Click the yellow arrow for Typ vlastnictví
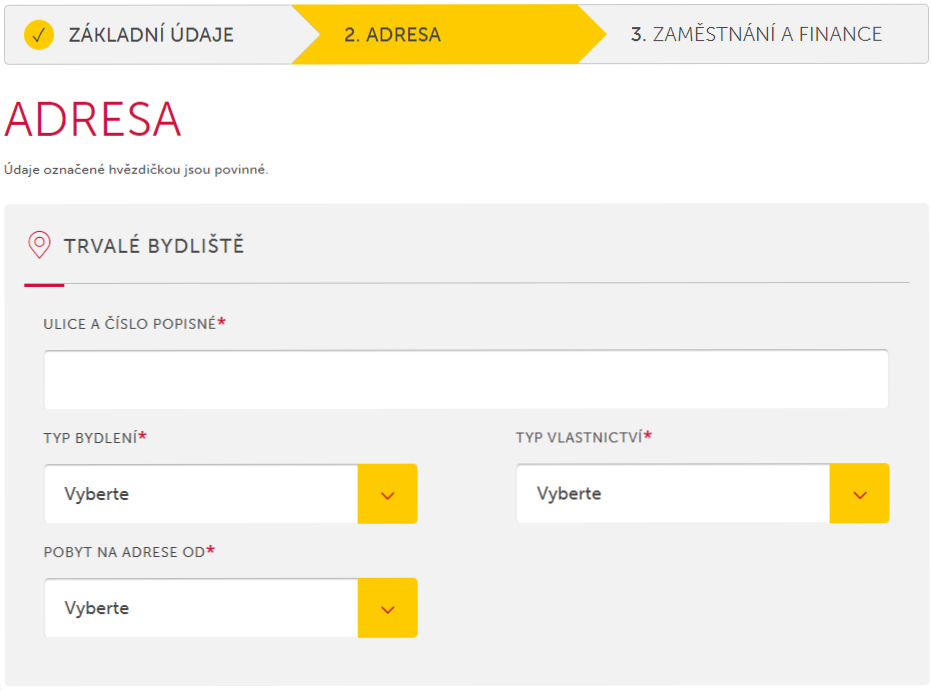Screen dimensions: 932x691 (x=860, y=494)
